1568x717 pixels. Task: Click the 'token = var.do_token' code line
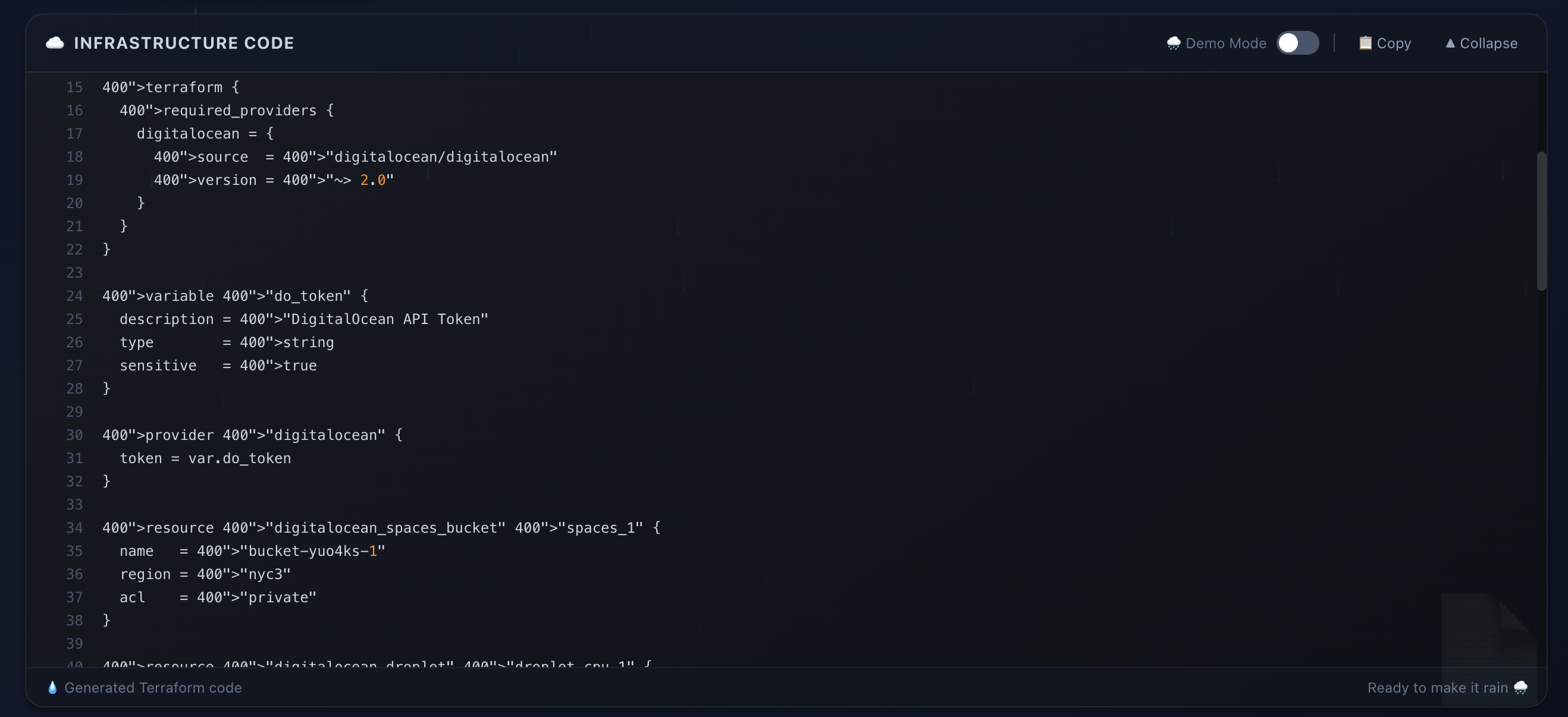(205, 458)
